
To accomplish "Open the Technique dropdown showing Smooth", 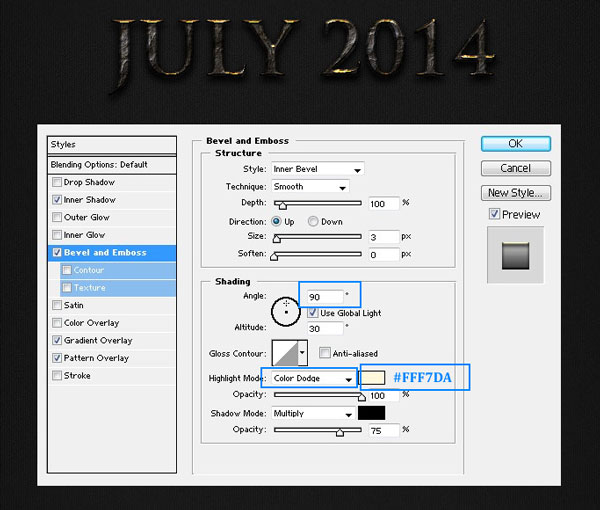I will [x=310, y=186].
